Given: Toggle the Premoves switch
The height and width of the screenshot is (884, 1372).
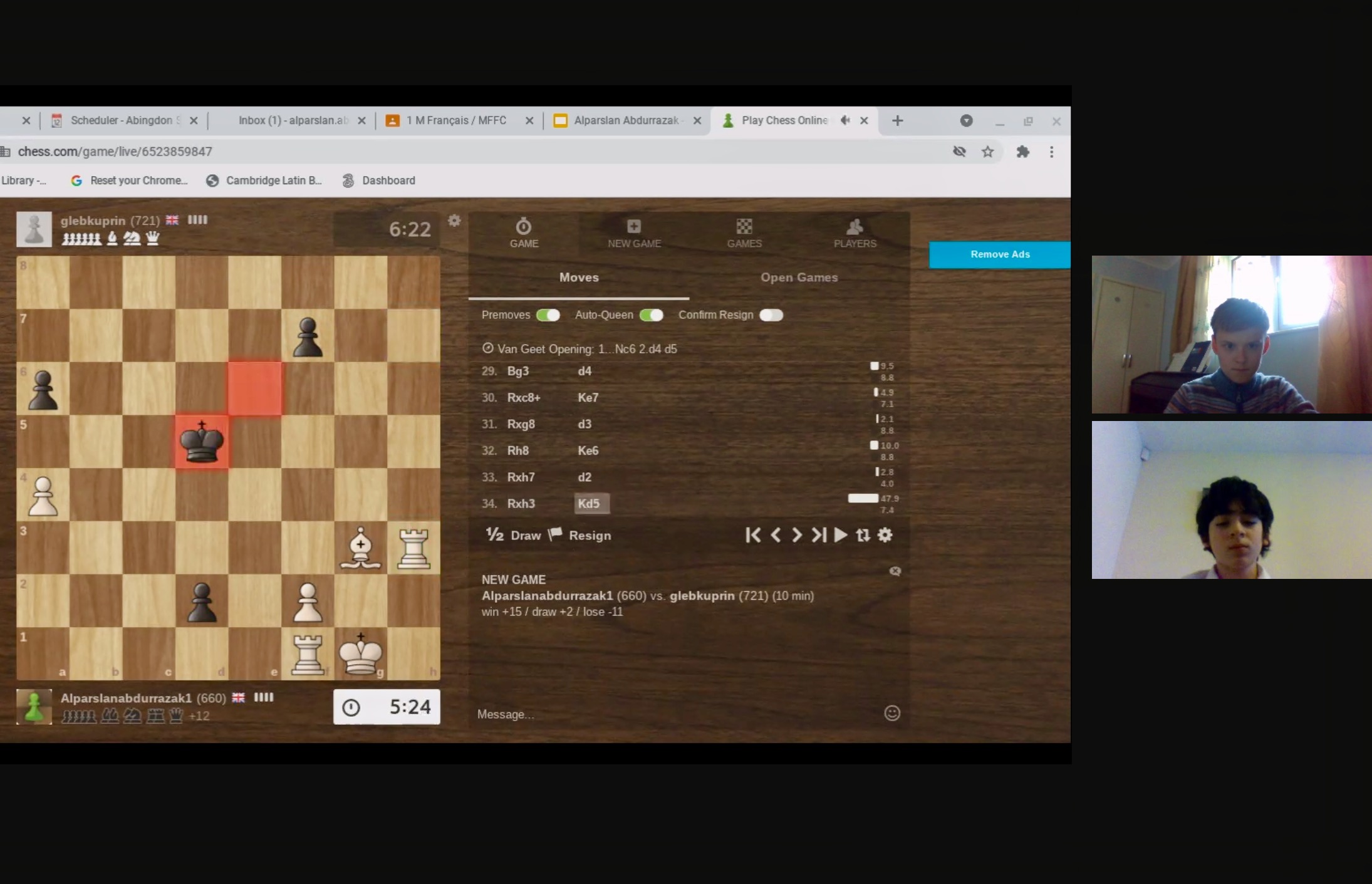Looking at the screenshot, I should click(x=548, y=315).
